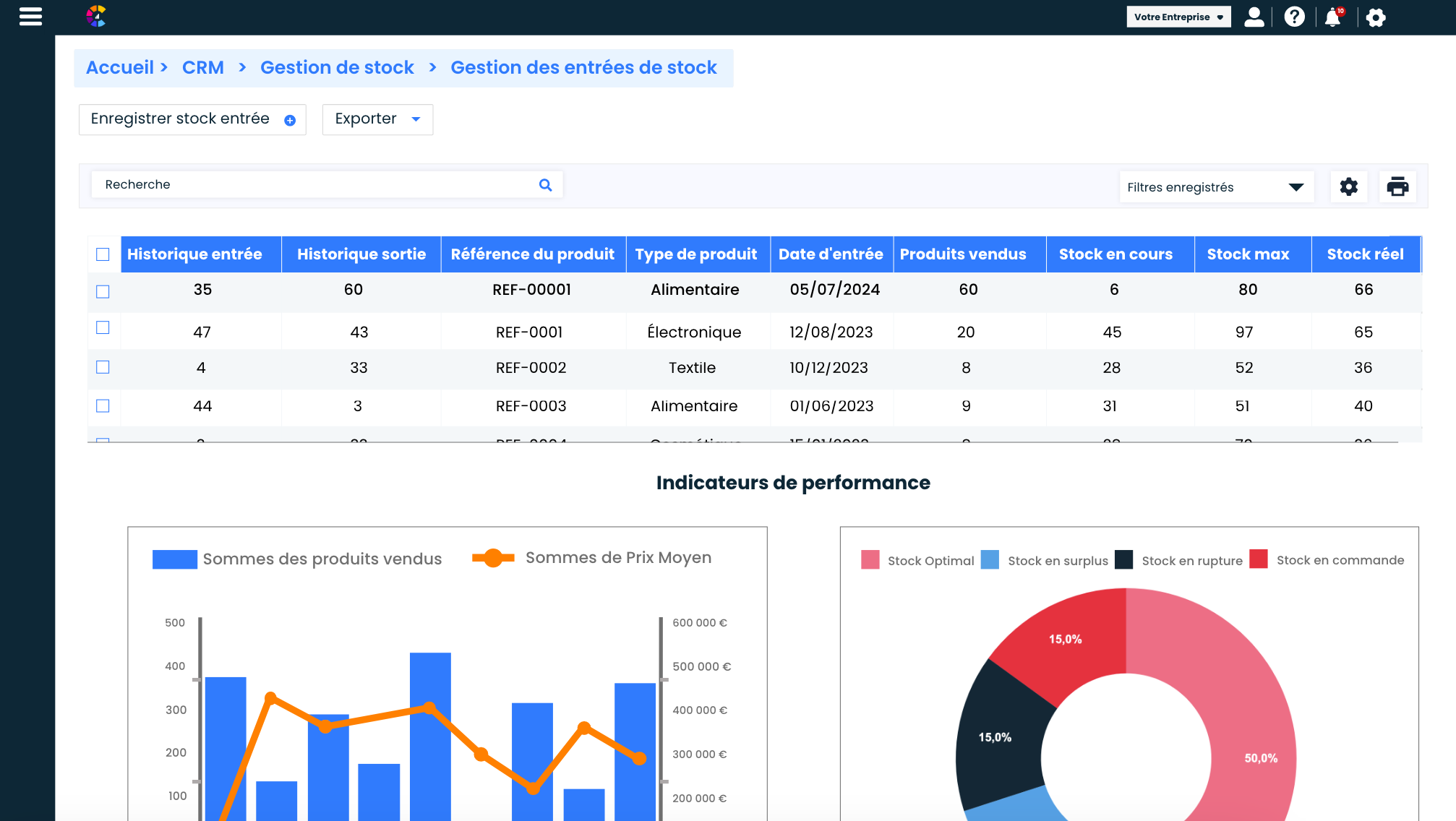Click cell REF-00001
This screenshot has height=821, width=1456.
tap(532, 290)
